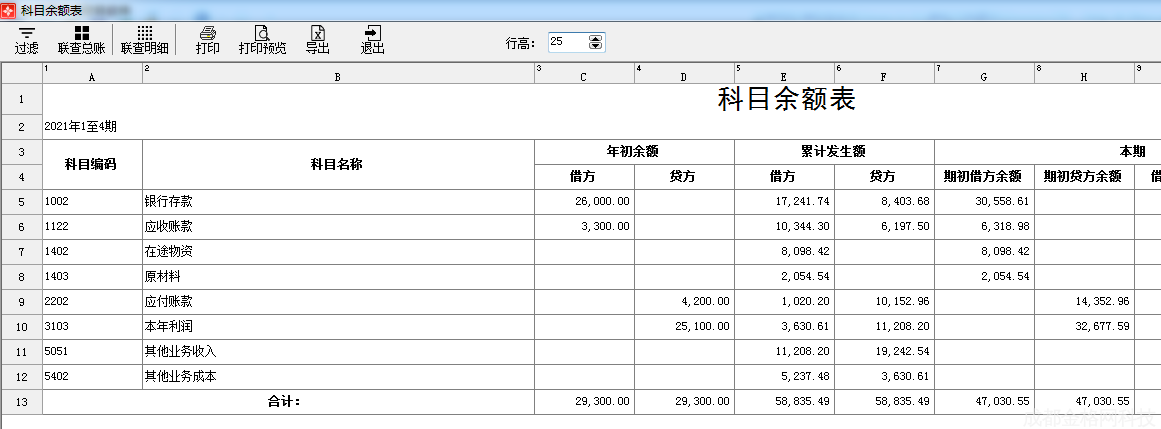This screenshot has width=1161, height=429.
Task: Click the 银行存款 account name cell
Action: pyautogui.click(x=338, y=201)
